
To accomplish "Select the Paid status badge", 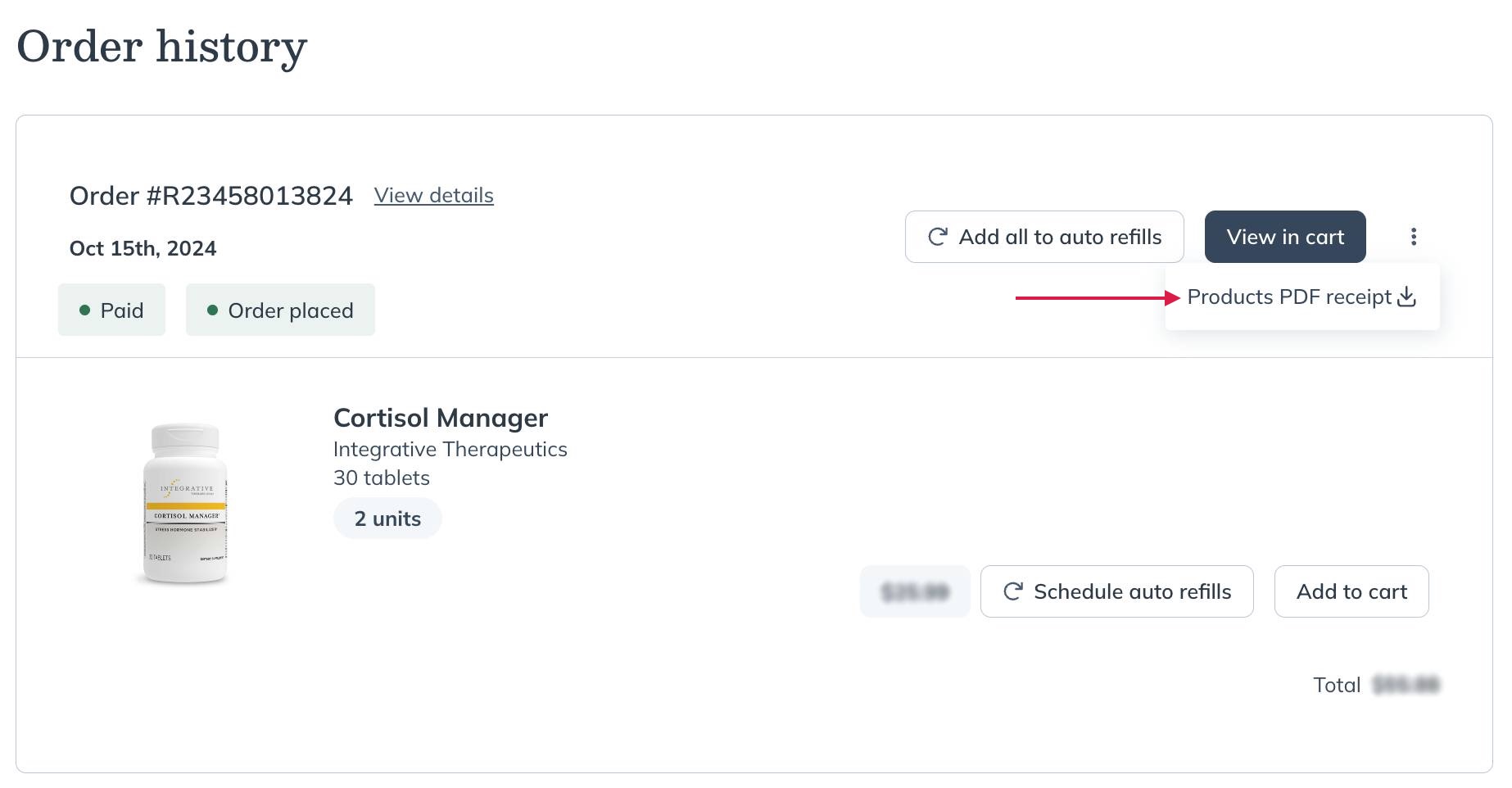I will coord(111,310).
